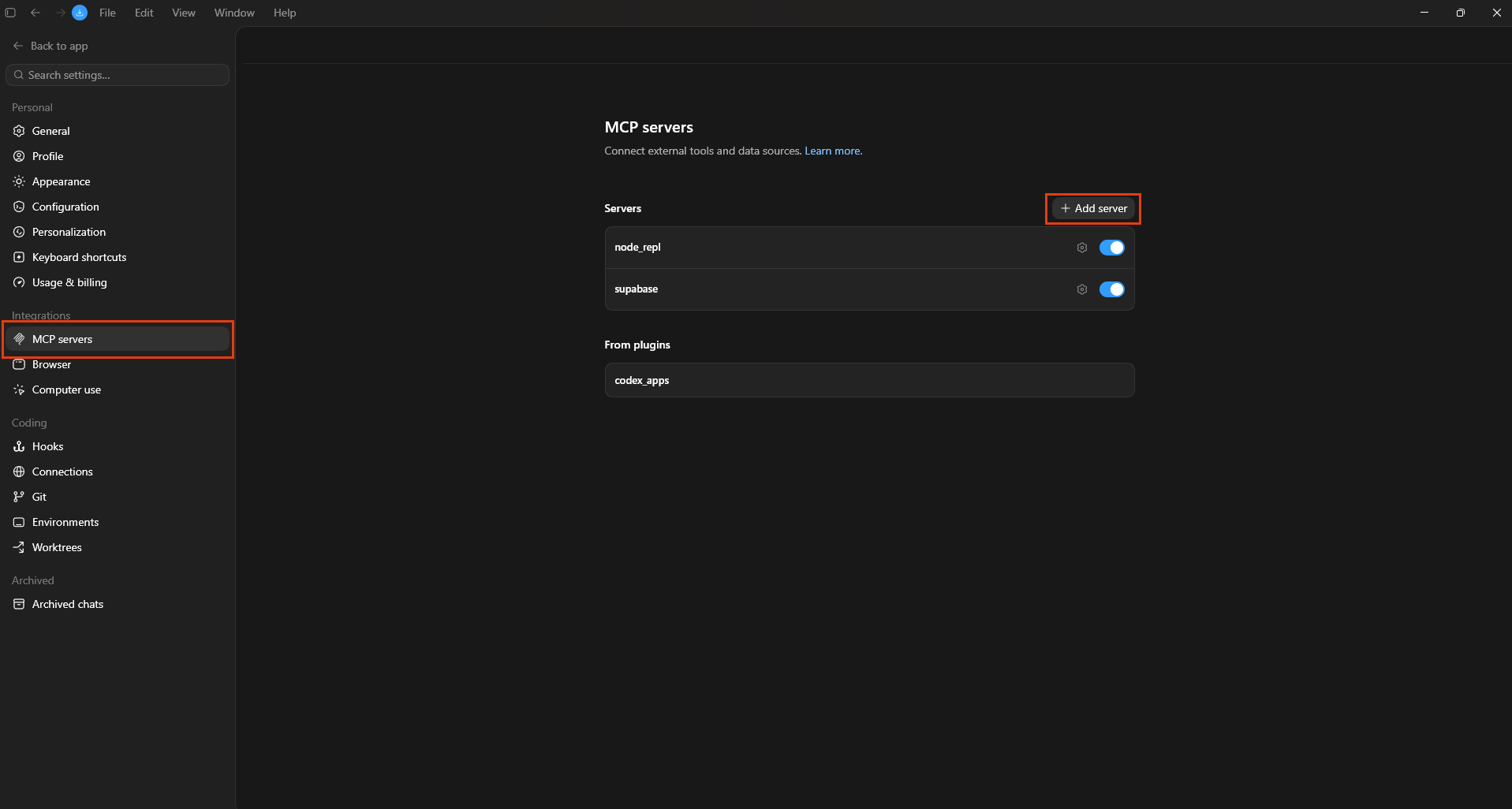Image resolution: width=1512 pixels, height=809 pixels.
Task: Open Personalization settings page
Action: [118, 232]
